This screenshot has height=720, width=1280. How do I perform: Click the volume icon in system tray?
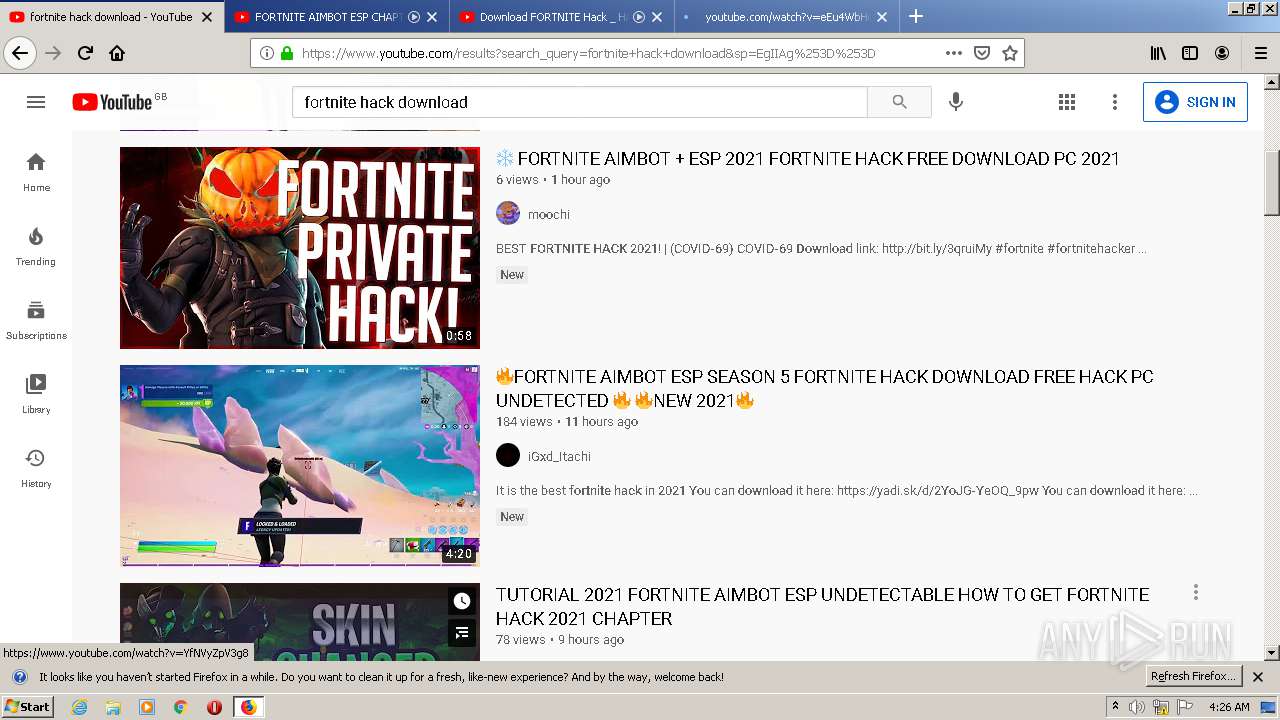point(1137,707)
